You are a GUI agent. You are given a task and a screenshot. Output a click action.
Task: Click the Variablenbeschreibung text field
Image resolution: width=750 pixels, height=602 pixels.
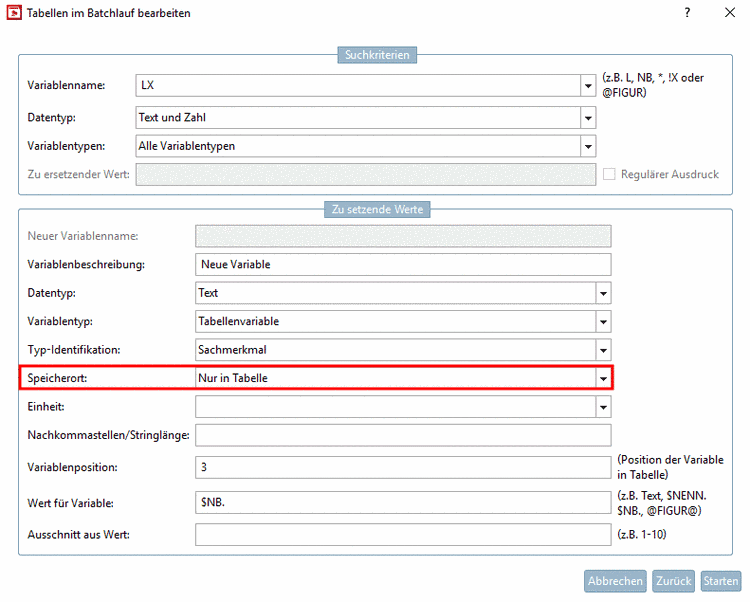point(402,265)
